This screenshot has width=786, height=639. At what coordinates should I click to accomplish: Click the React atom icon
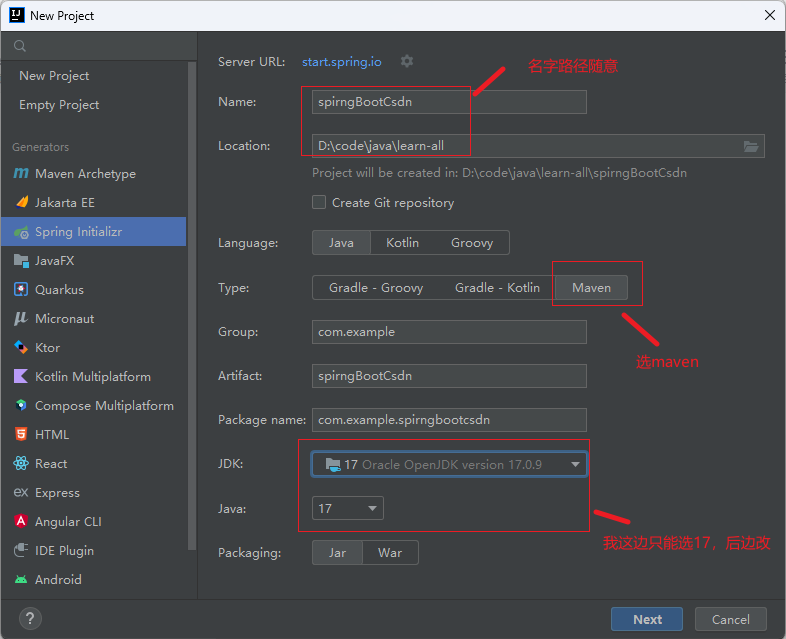pyautogui.click(x=21, y=464)
